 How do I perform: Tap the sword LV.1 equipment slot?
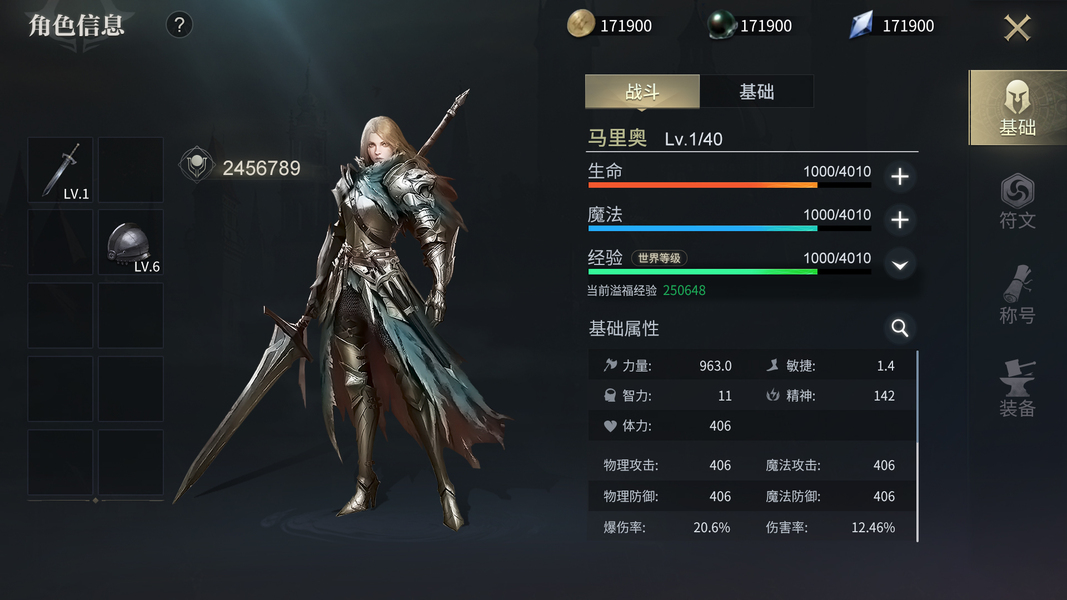pos(60,170)
